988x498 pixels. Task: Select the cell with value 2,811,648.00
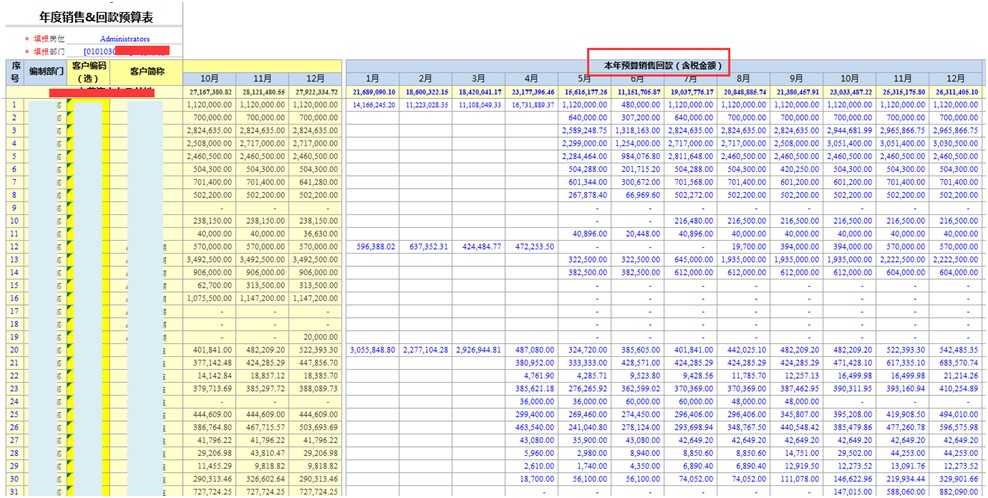690,156
